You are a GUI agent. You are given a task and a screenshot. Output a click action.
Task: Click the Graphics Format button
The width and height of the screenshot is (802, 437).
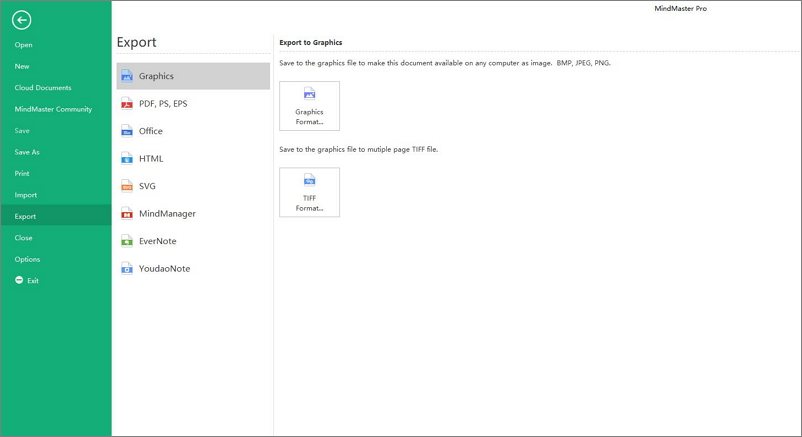[x=309, y=106]
